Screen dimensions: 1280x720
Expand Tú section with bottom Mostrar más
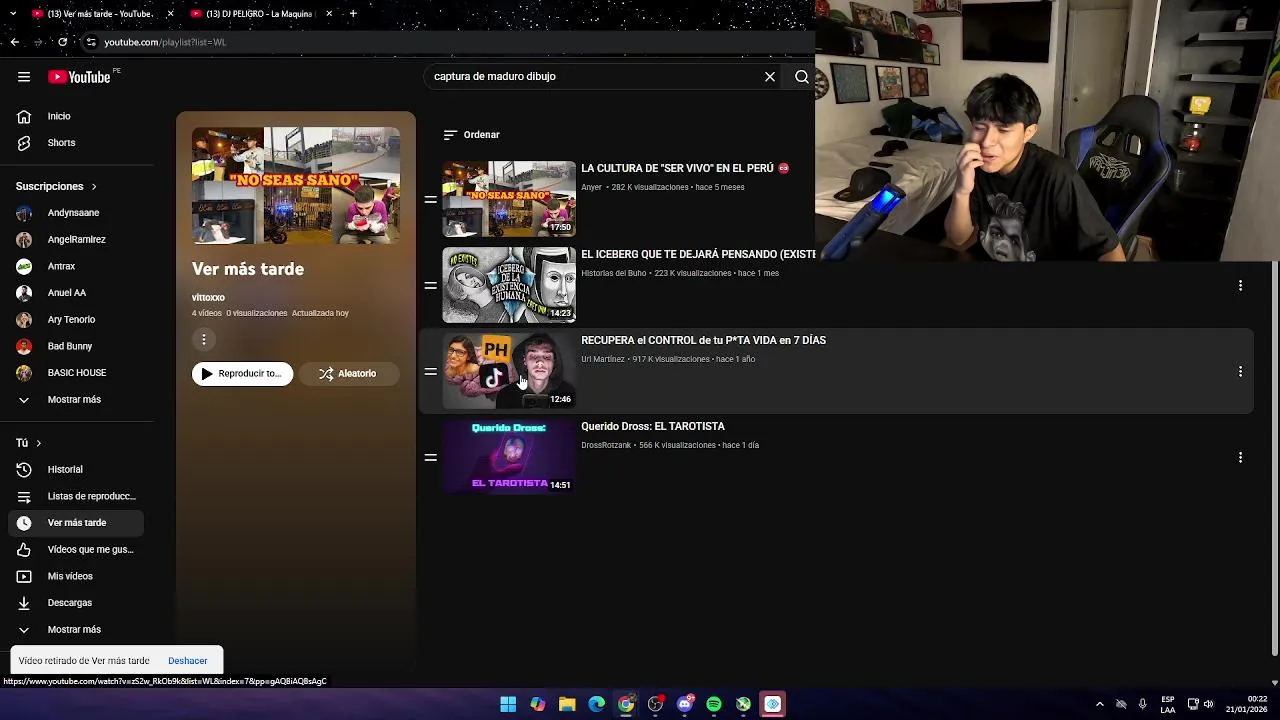point(76,630)
